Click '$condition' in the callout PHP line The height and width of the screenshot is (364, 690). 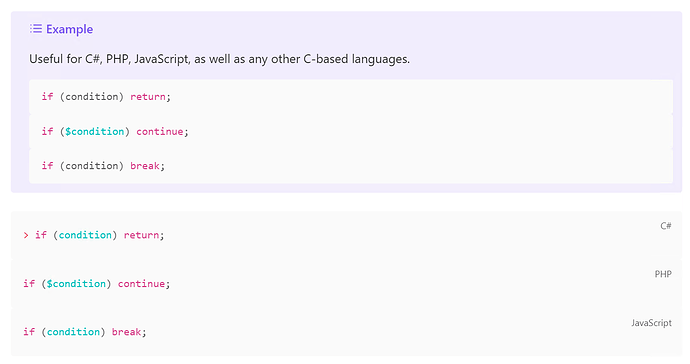(95, 132)
